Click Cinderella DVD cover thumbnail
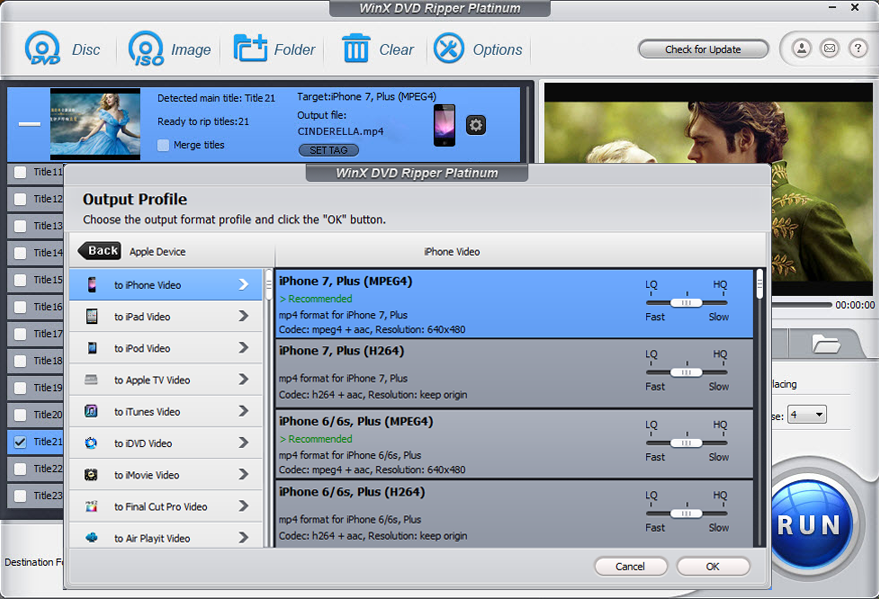The width and height of the screenshot is (879, 599). [x=95, y=124]
